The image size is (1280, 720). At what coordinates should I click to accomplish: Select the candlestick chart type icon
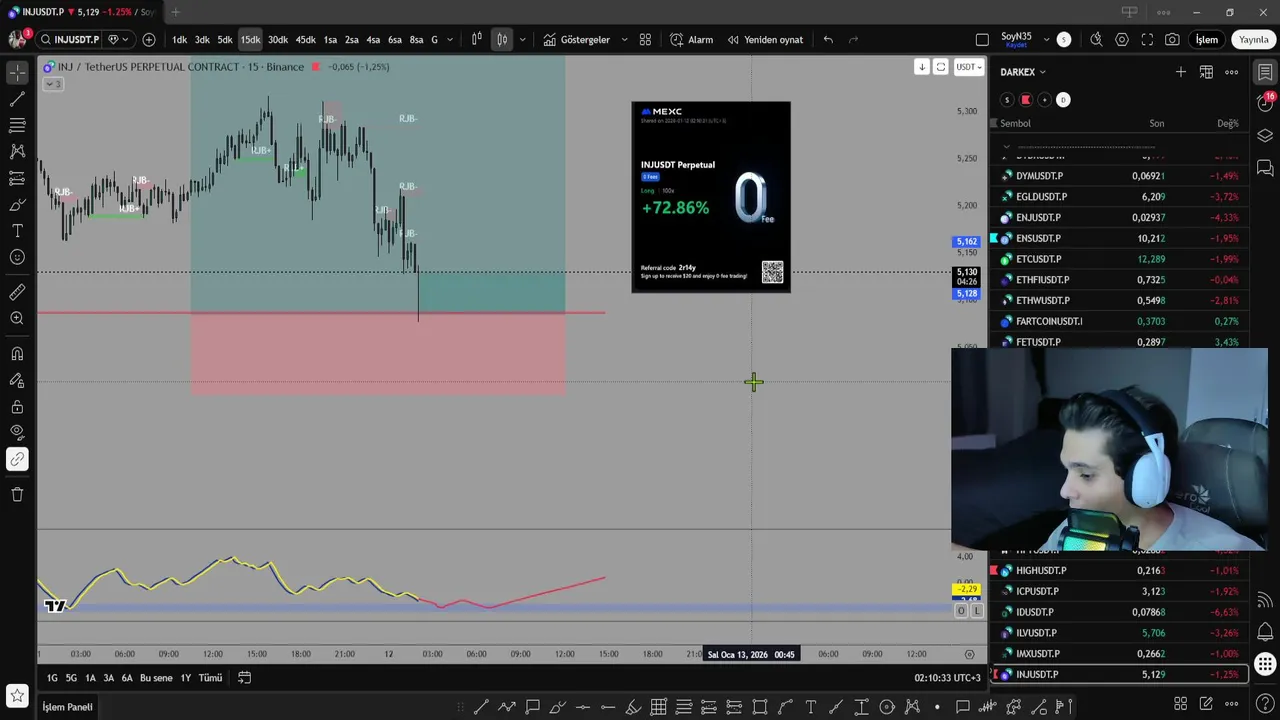pyautogui.click(x=501, y=40)
